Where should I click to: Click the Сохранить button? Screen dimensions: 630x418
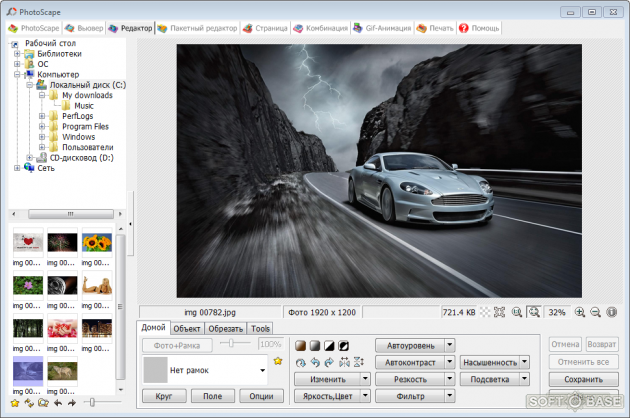tap(582, 380)
